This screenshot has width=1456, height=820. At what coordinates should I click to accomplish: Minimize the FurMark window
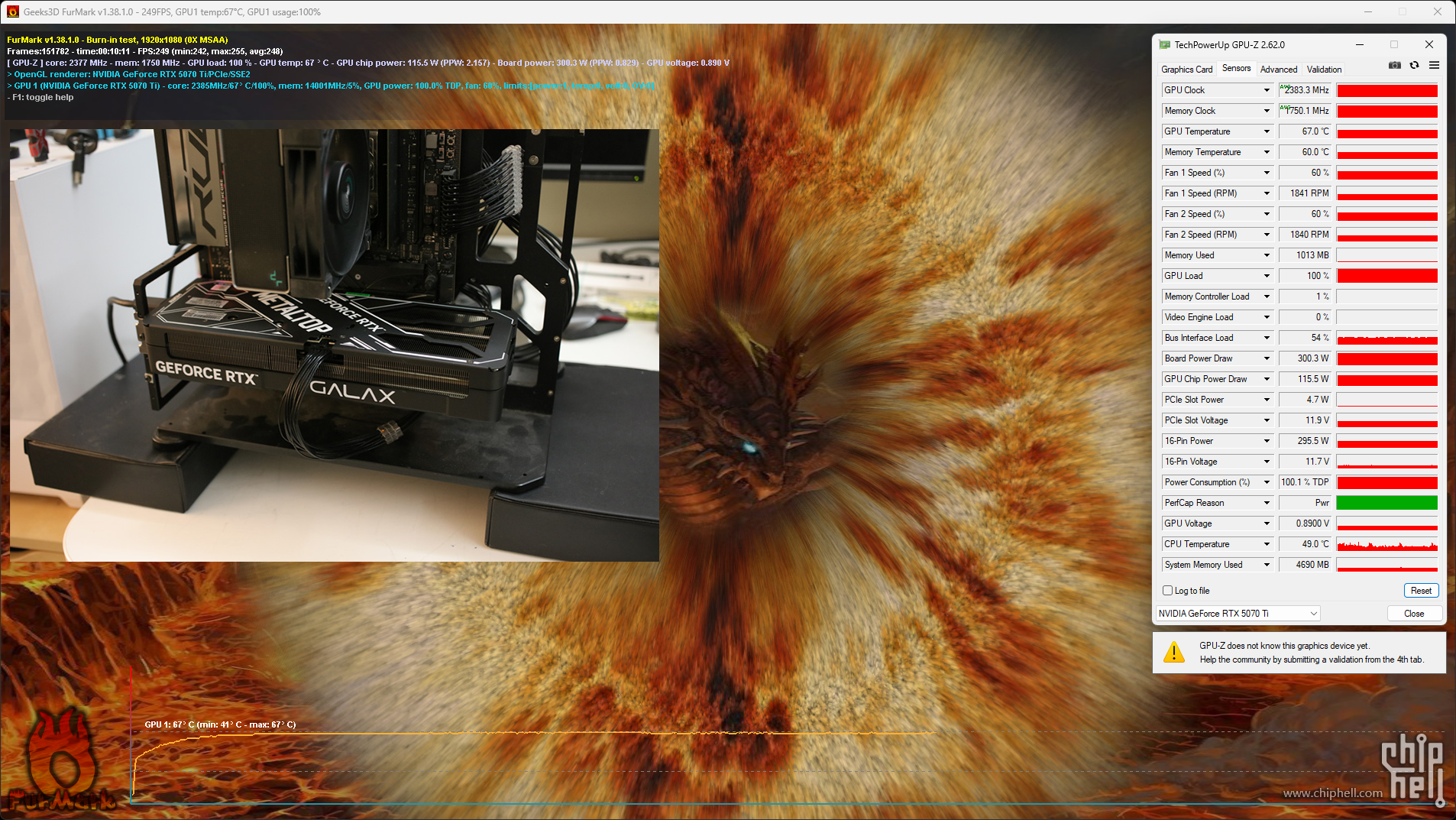coord(1368,11)
